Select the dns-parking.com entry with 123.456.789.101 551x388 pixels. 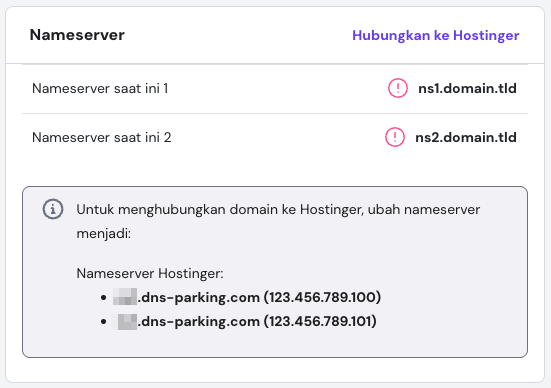pos(244,321)
